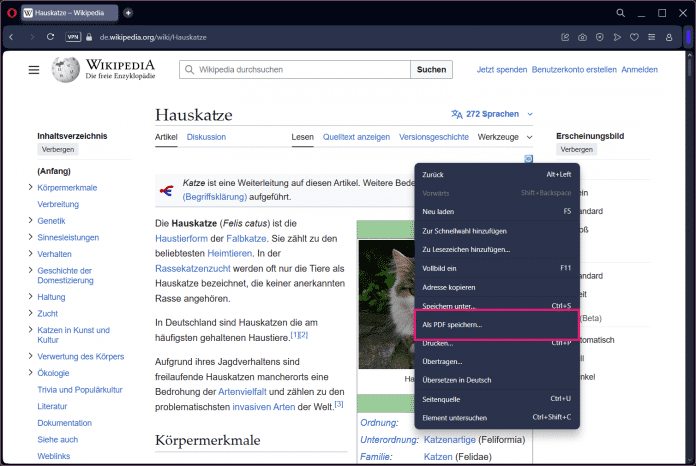The image size is (696, 466).
Task: Open the profile account icon
Action: coord(669,37)
